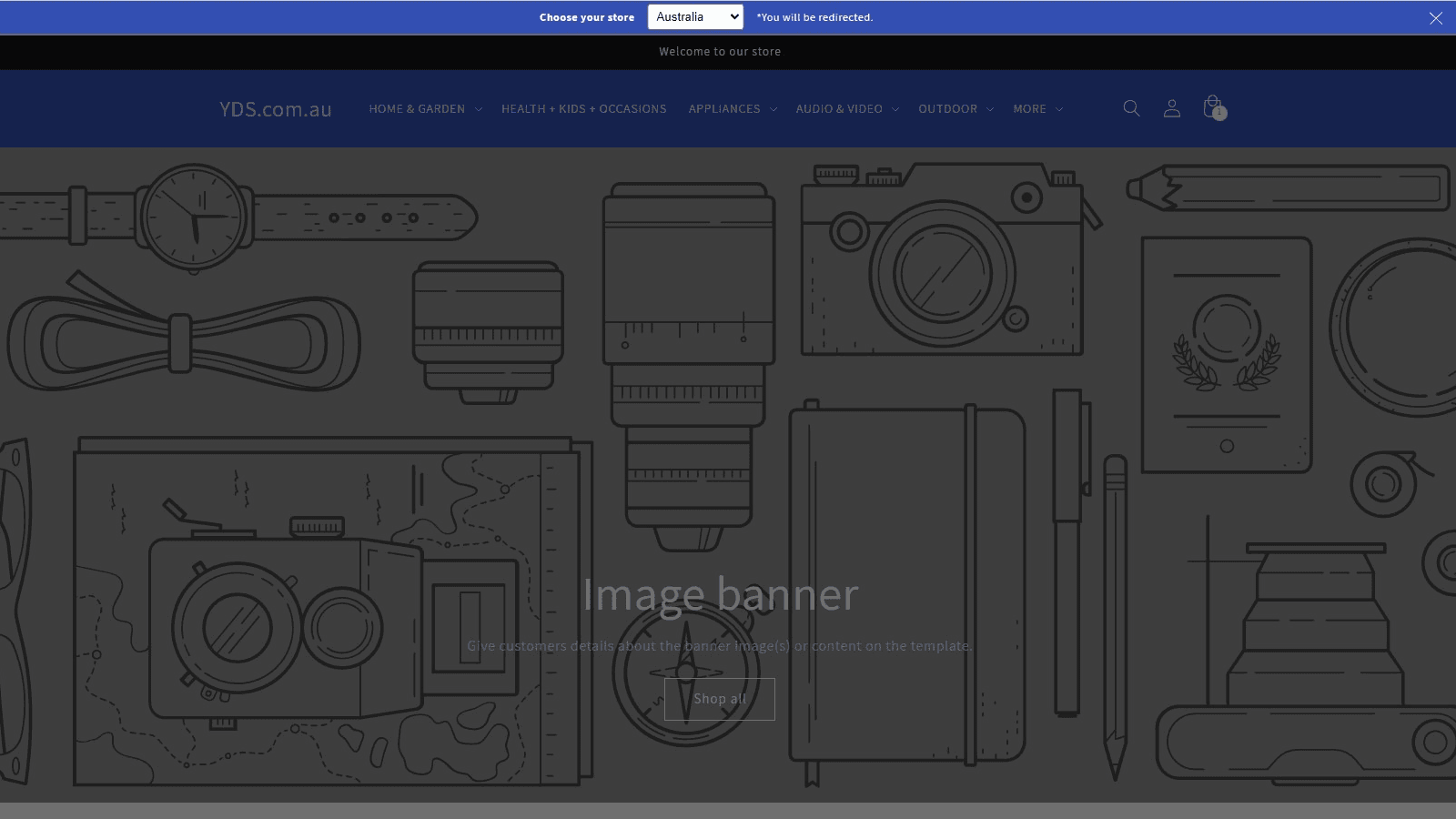Viewport: 1456px width, 819px height.
Task: Open the Australia store dropdown
Action: coord(695,17)
